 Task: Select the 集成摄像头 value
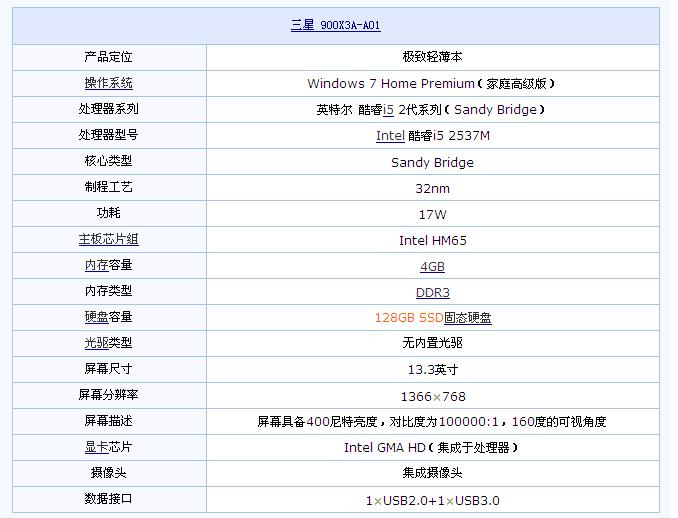click(x=432, y=473)
